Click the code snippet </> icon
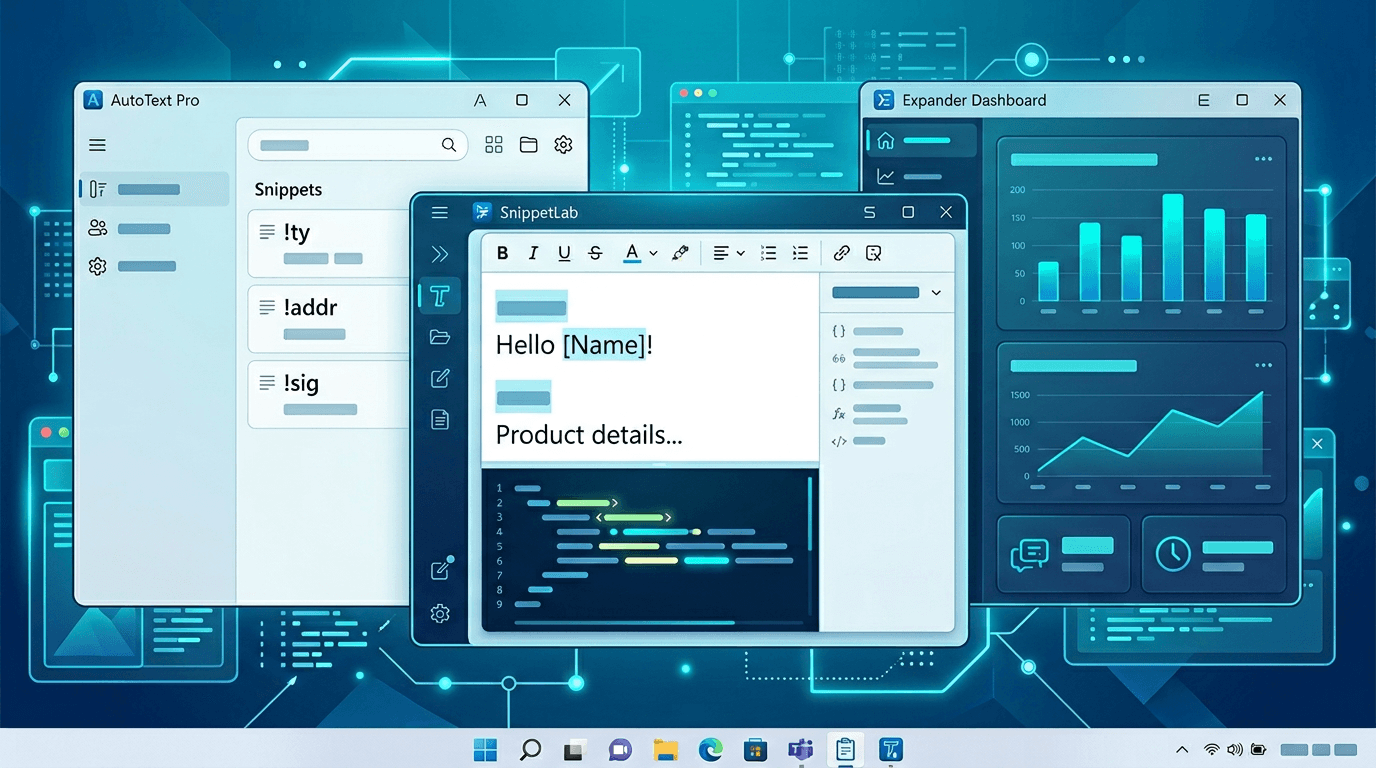Screen dimensions: 1376x768 pos(838,440)
